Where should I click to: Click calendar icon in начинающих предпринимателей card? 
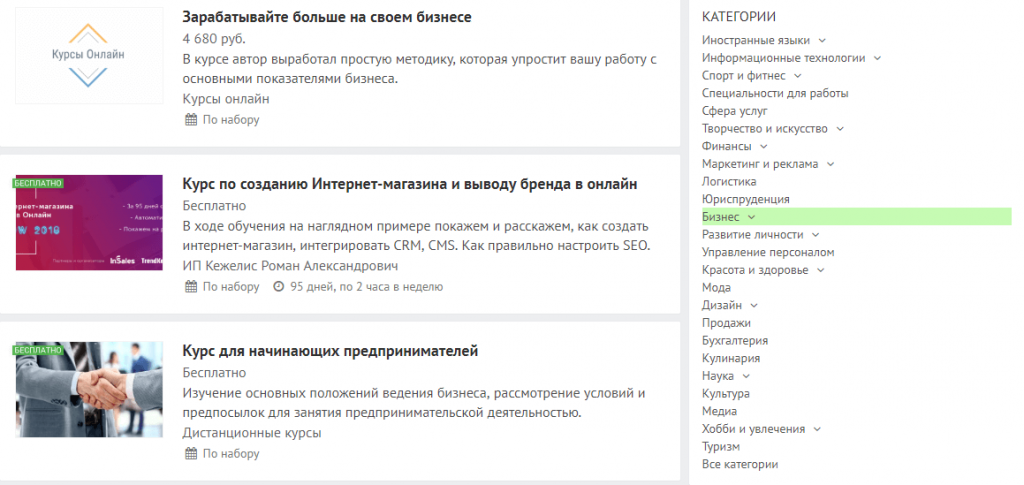(x=191, y=454)
